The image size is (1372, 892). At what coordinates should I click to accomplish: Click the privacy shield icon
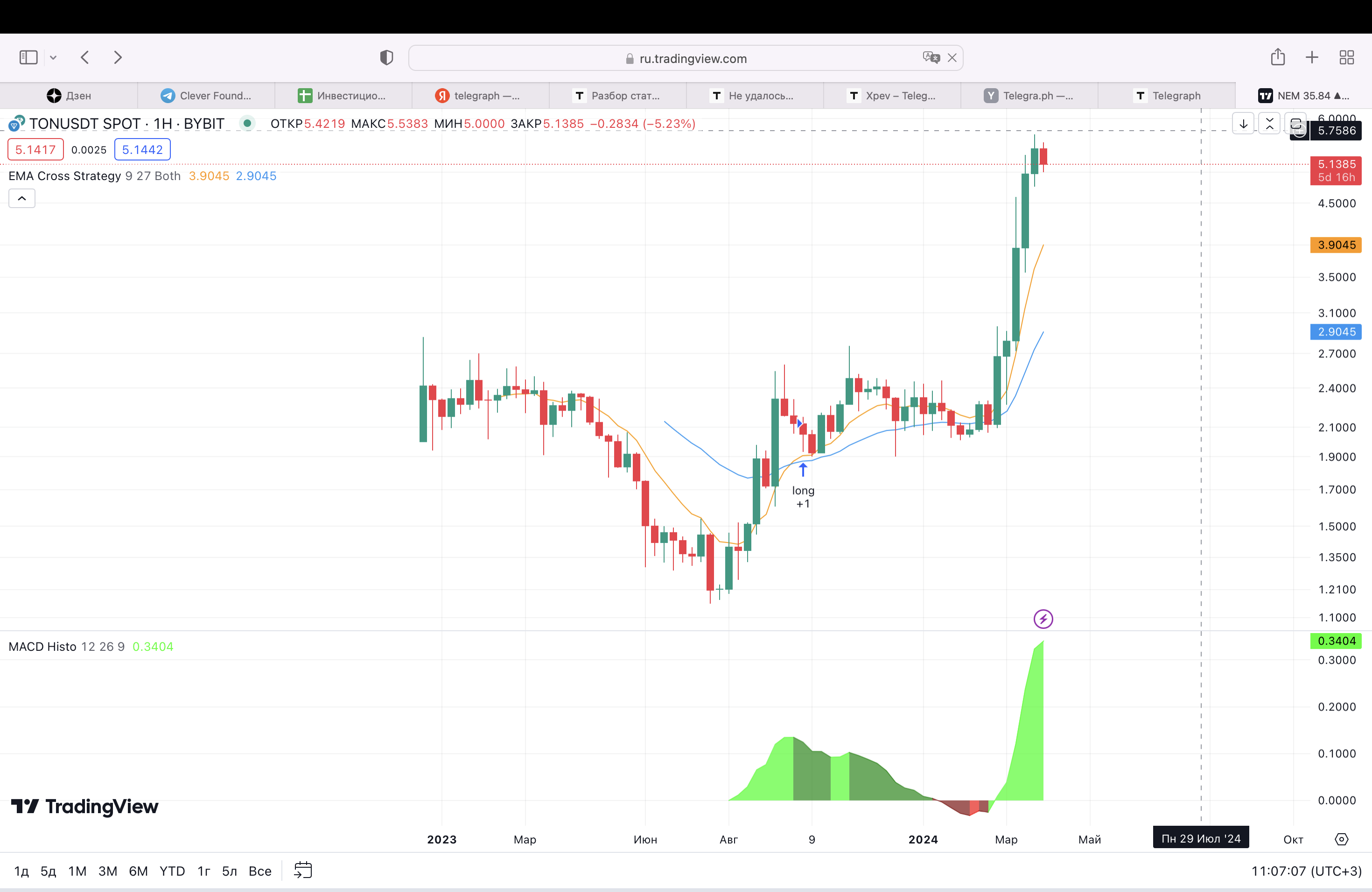(386, 57)
